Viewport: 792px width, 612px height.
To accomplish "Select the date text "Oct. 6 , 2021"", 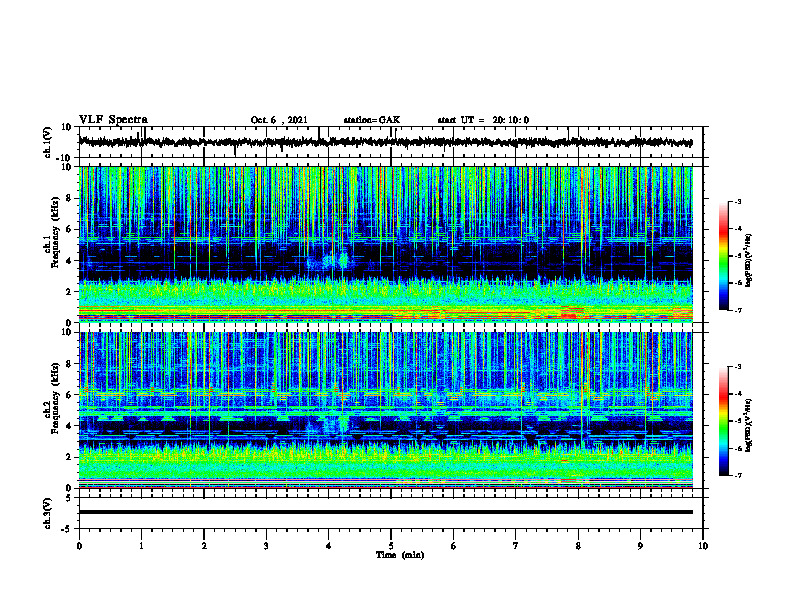I will point(279,120).
